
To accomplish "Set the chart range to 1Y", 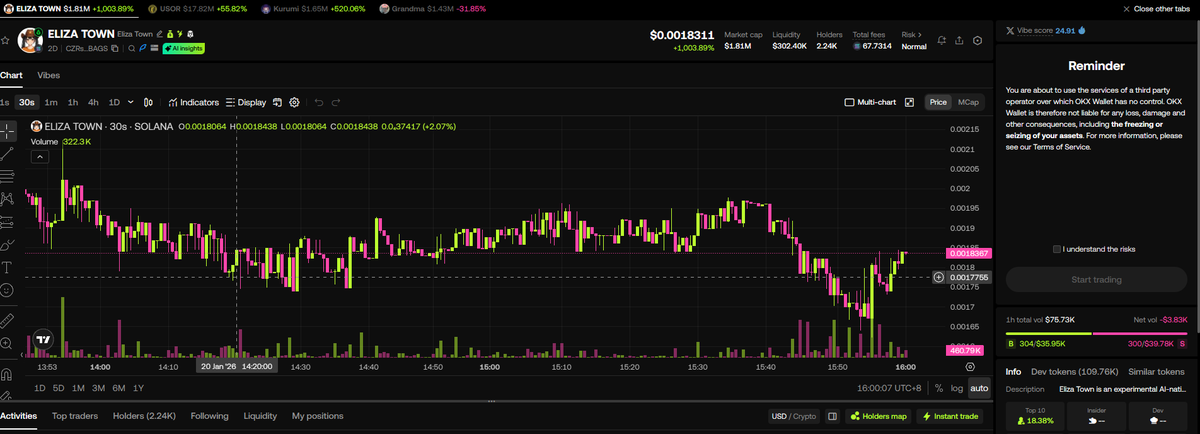I will 138,388.
